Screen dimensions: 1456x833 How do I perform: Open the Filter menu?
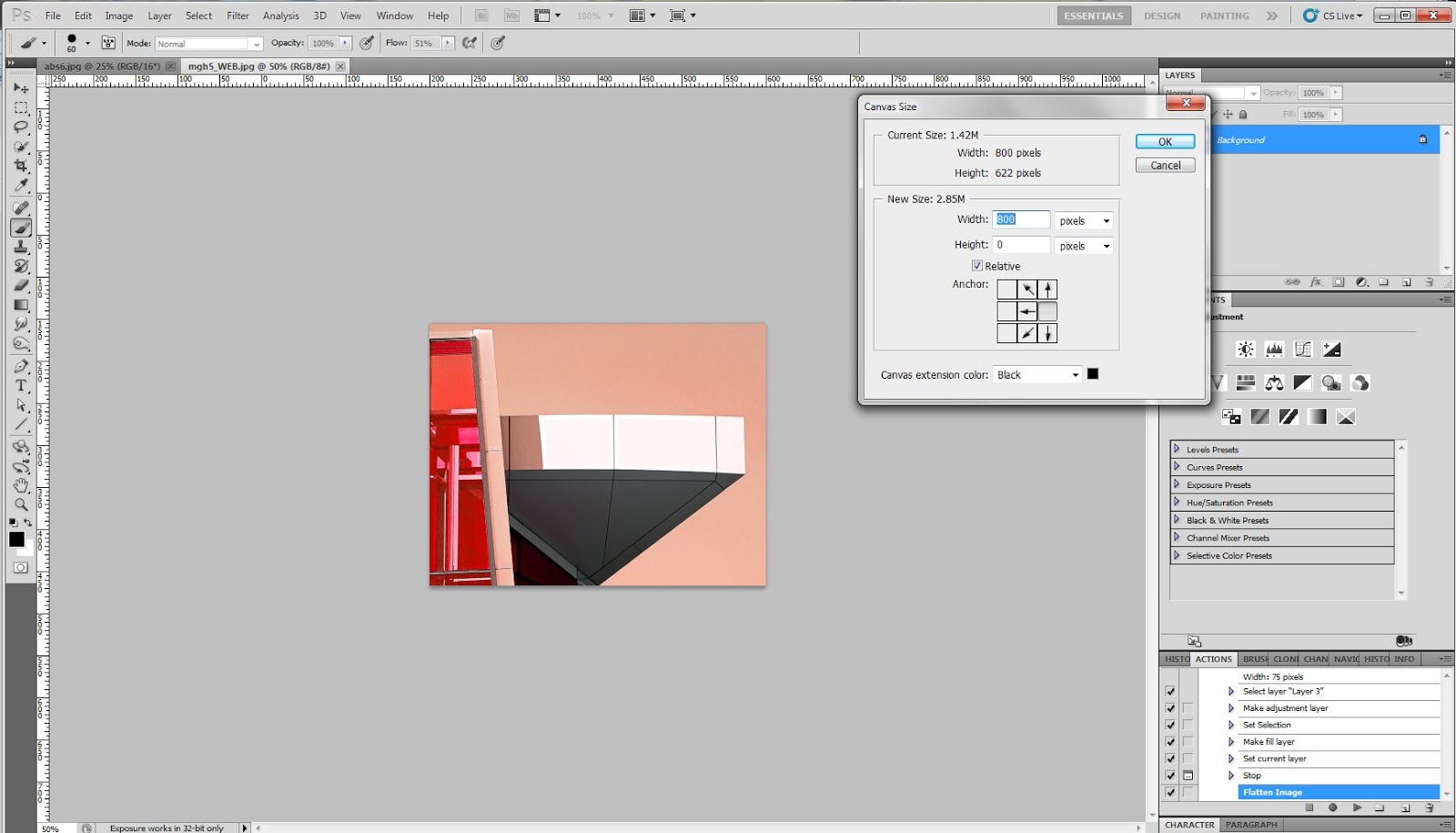click(238, 15)
